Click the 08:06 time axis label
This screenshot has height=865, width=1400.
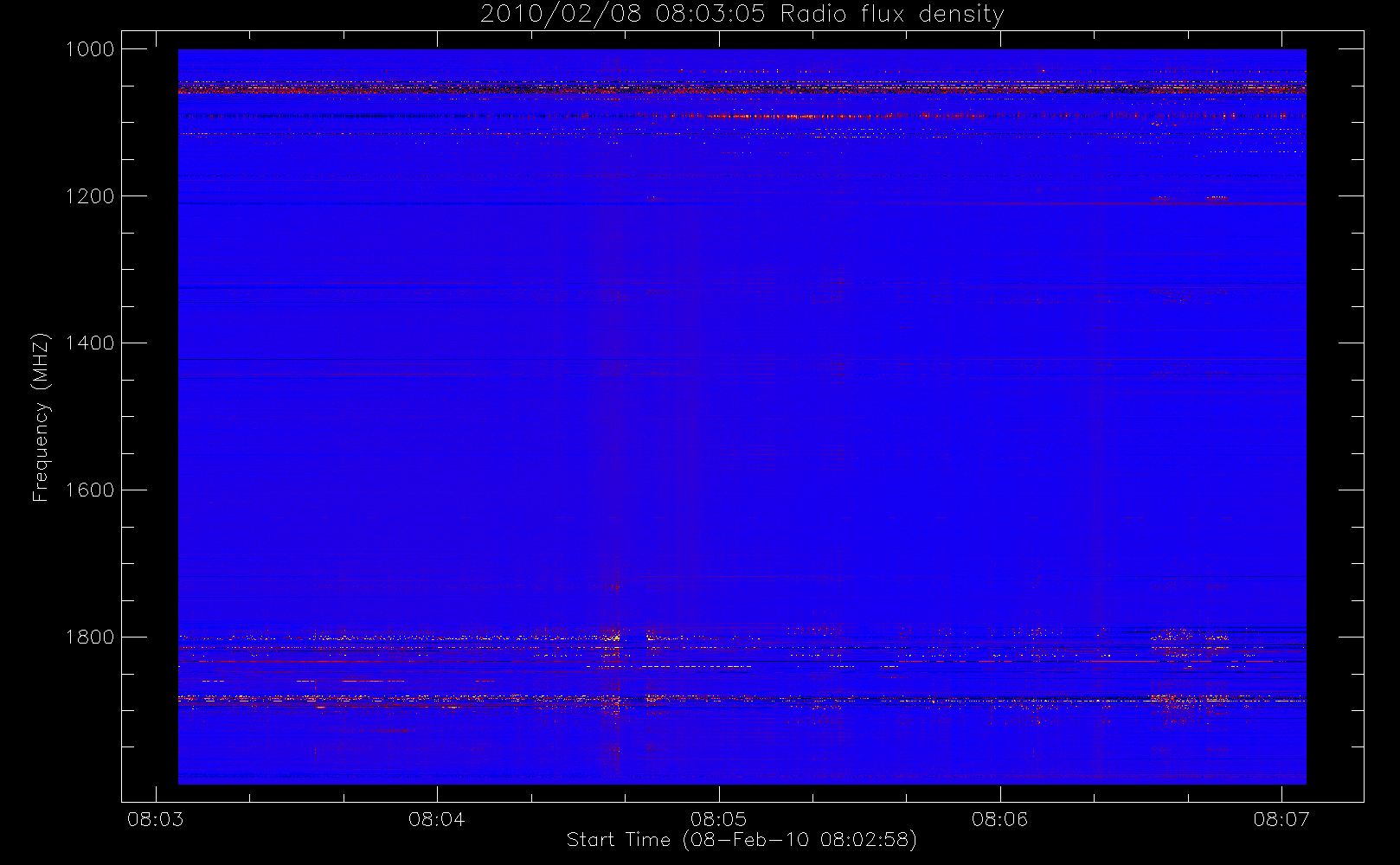pos(1000,819)
